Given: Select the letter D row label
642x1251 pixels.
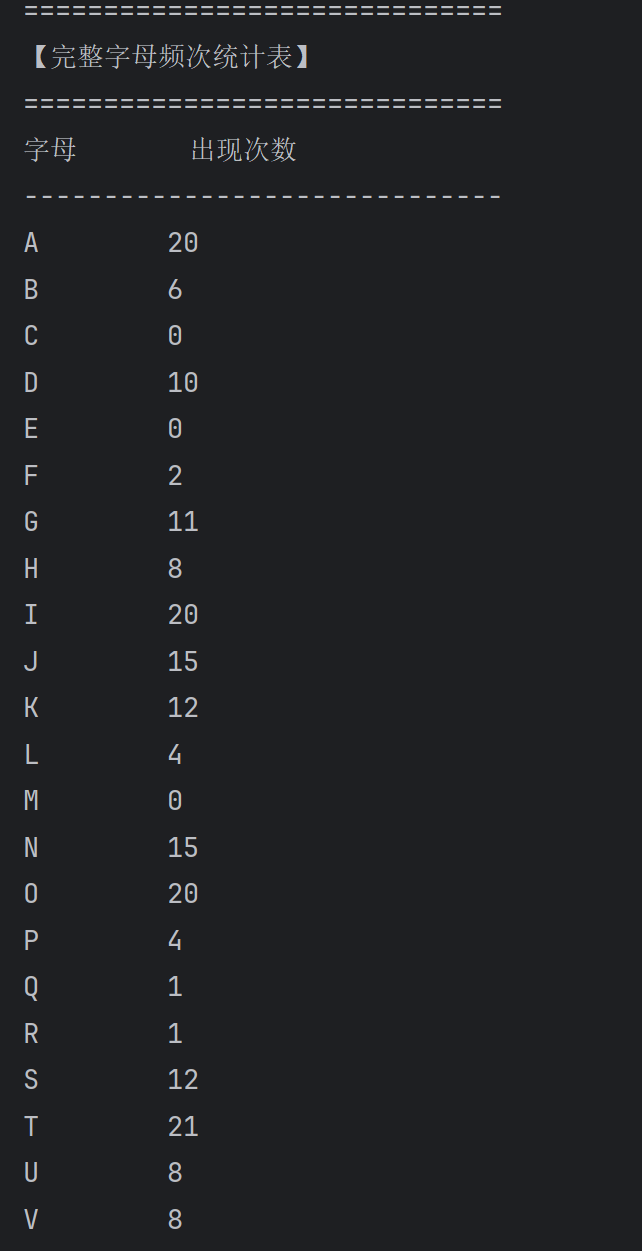Looking at the screenshot, I should (31, 383).
